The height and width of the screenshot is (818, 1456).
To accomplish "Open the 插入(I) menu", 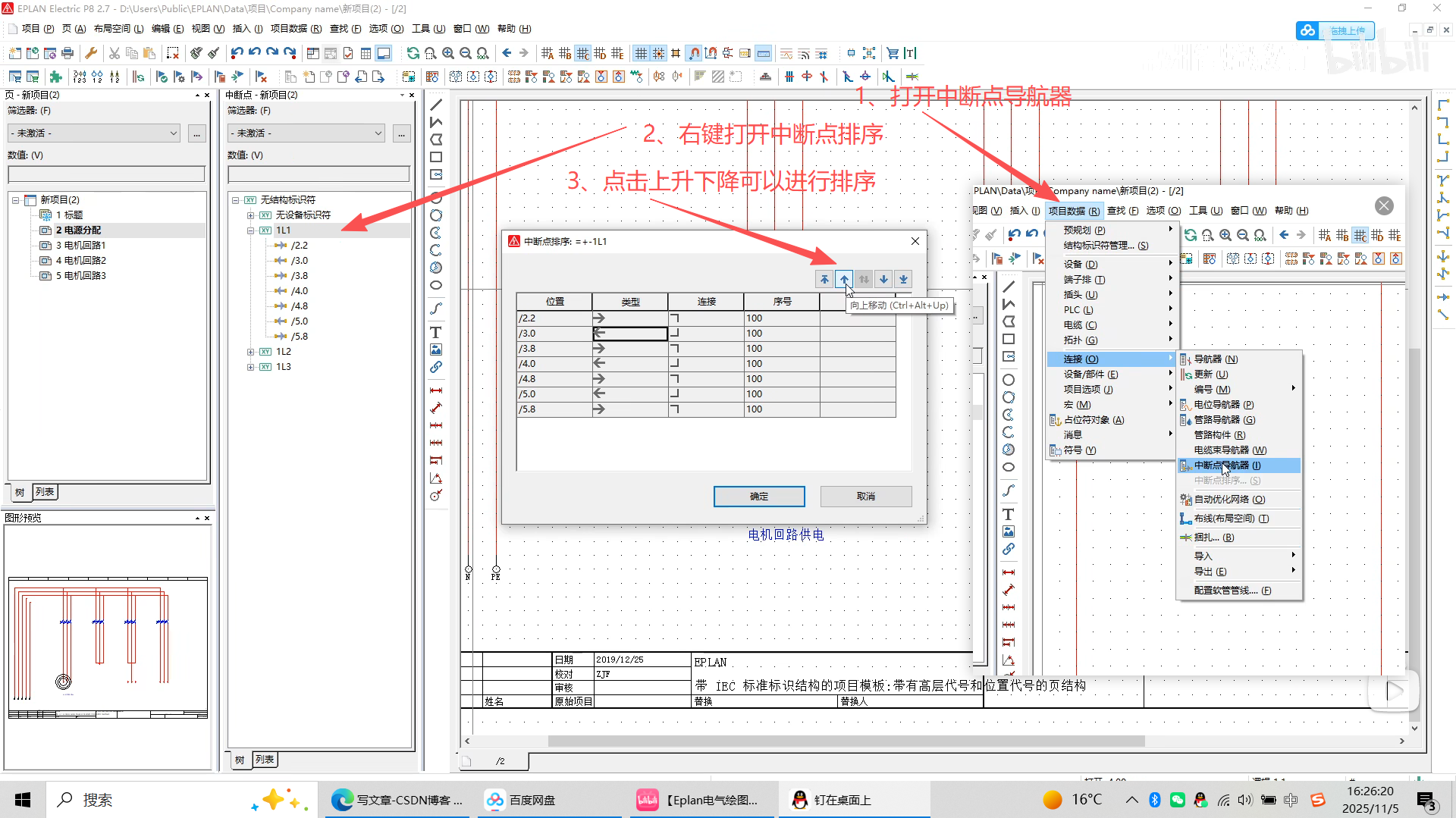I will 247,29.
